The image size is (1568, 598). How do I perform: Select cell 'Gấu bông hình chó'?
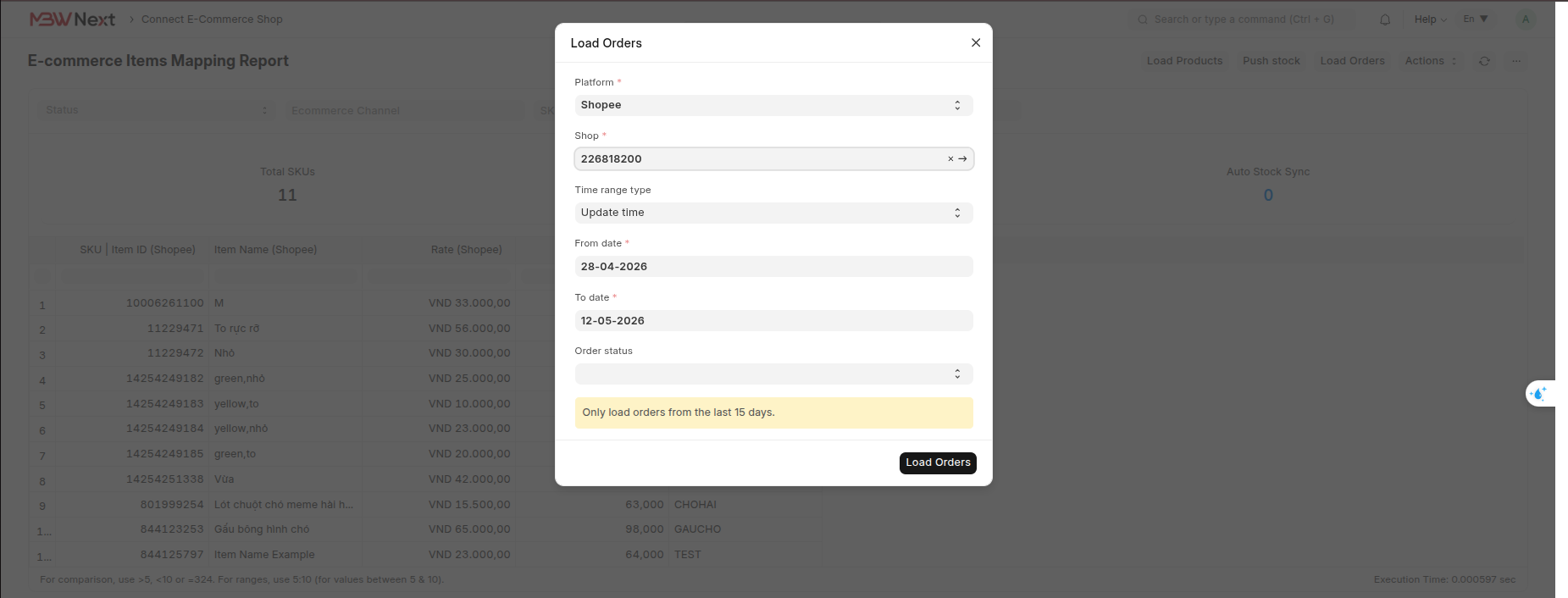point(285,529)
